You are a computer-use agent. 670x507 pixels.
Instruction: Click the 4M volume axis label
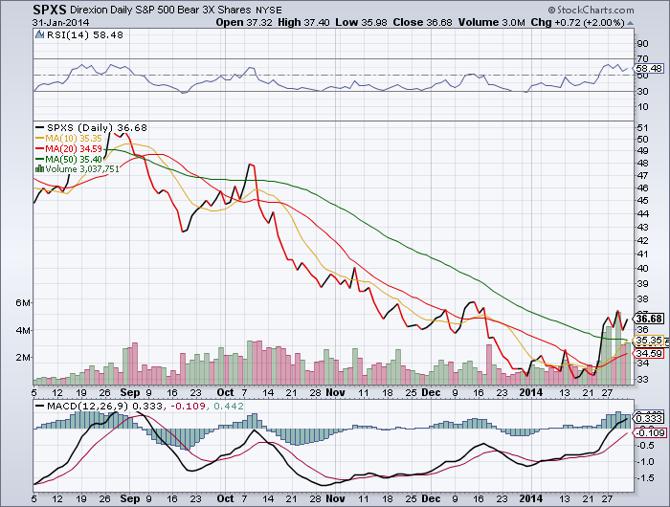coord(23,330)
